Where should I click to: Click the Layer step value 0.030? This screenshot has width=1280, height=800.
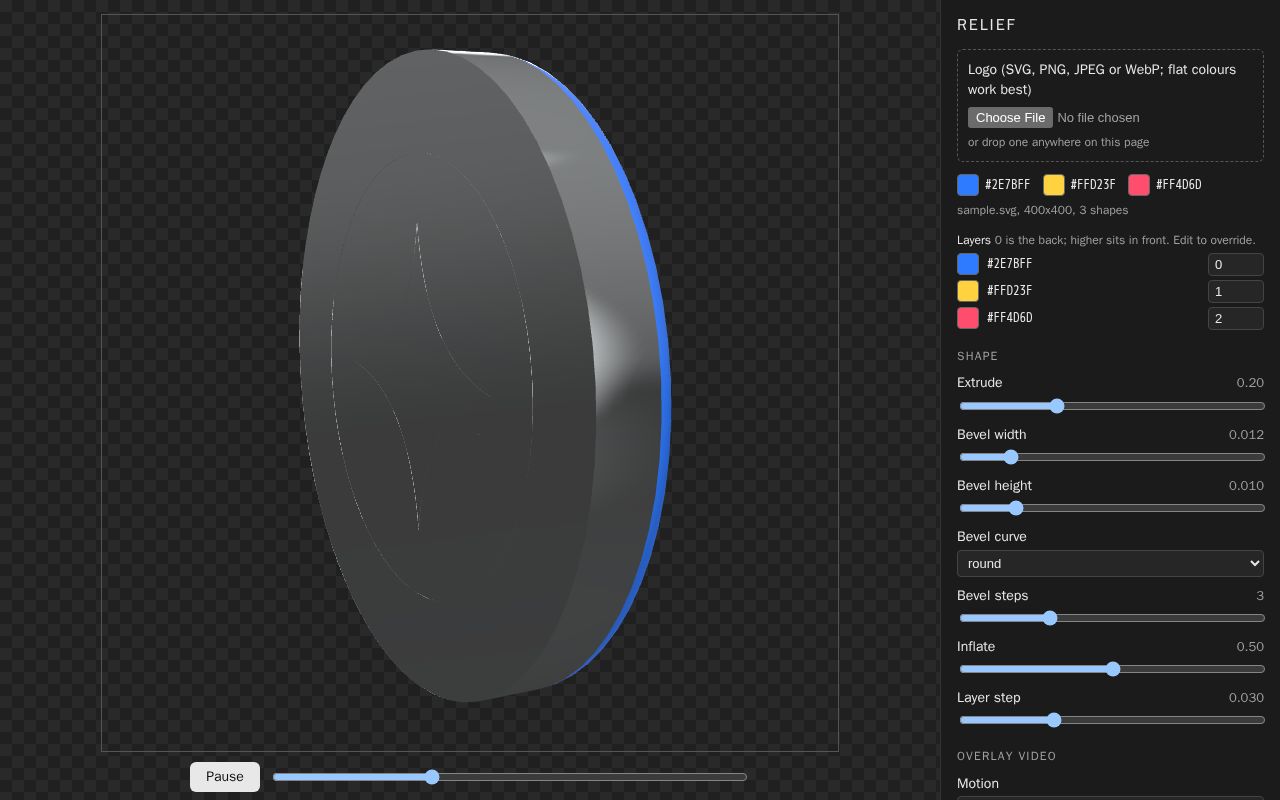(1246, 698)
